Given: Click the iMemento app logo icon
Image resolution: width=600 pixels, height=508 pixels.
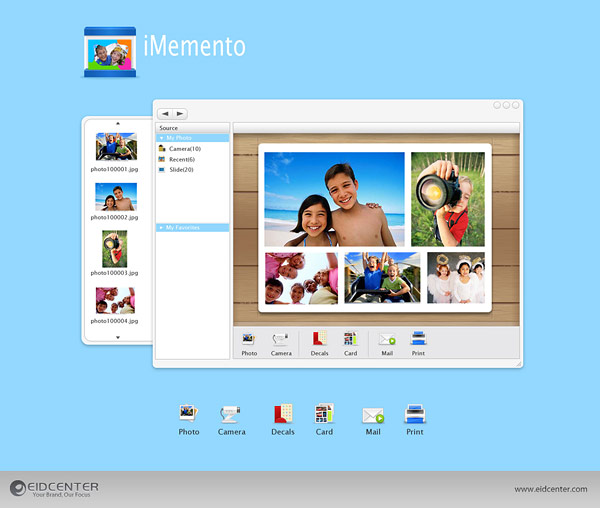Looking at the screenshot, I should click(110, 52).
